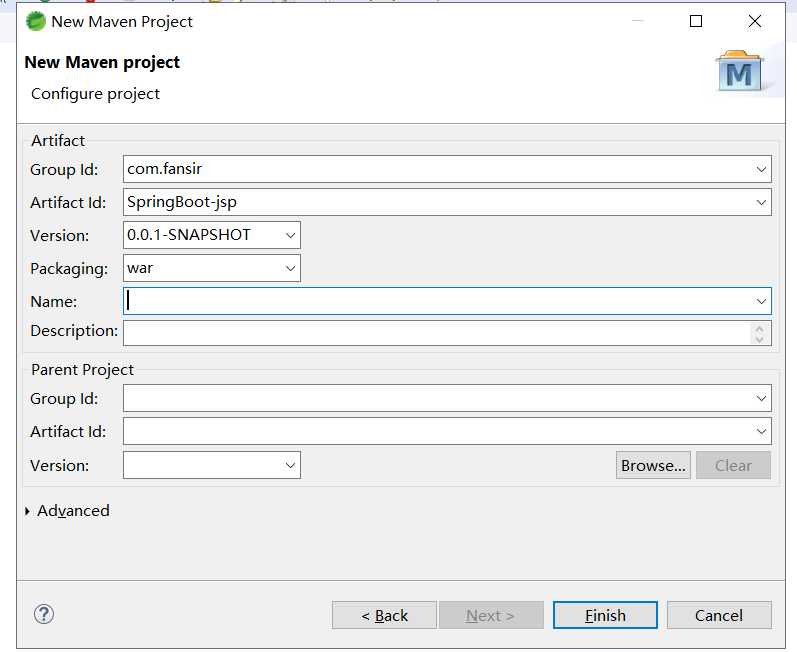
Task: Click the Description field scroll up arrow
Action: coord(759,328)
